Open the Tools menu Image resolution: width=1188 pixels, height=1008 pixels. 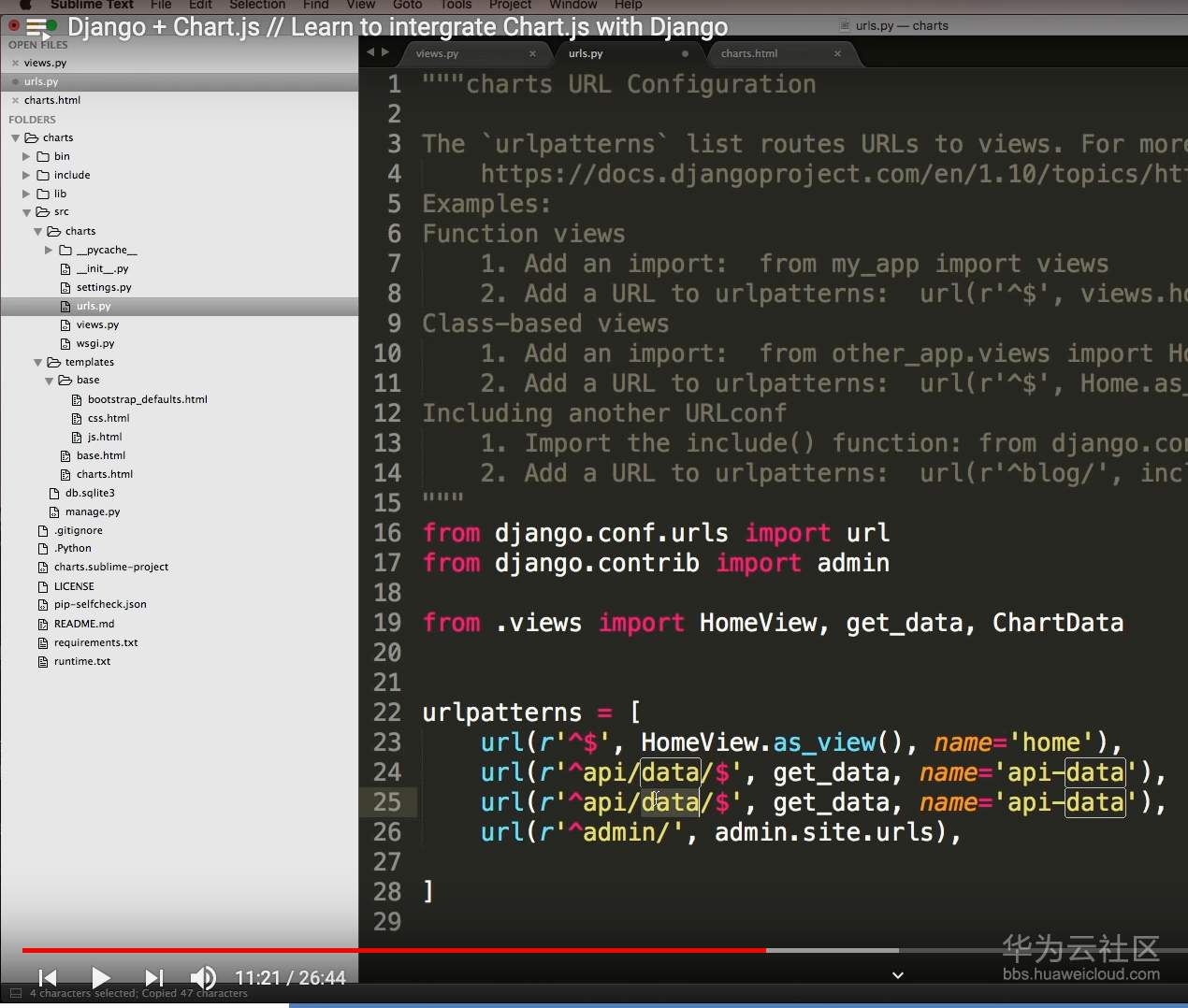[x=456, y=5]
